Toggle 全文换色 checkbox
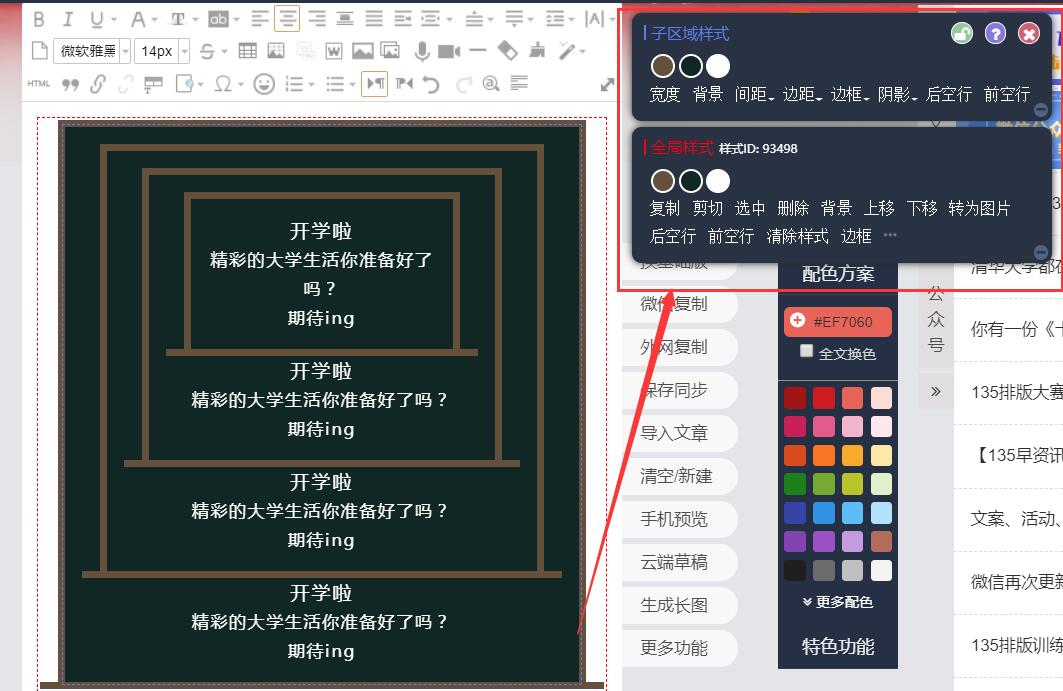The image size is (1063, 691). (806, 351)
